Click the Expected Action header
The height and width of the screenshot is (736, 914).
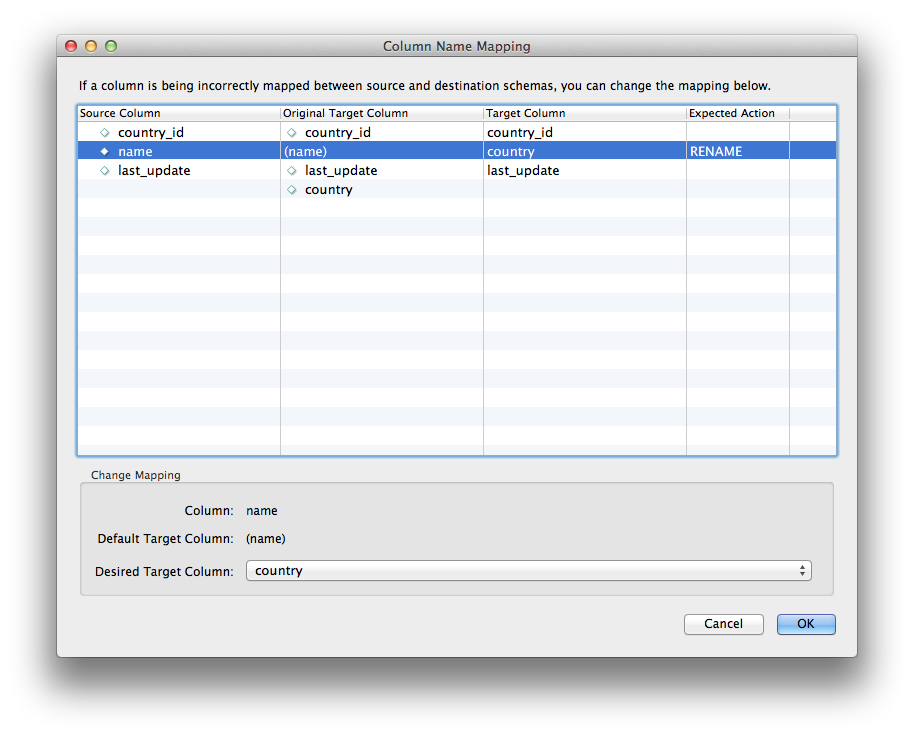(x=722, y=113)
